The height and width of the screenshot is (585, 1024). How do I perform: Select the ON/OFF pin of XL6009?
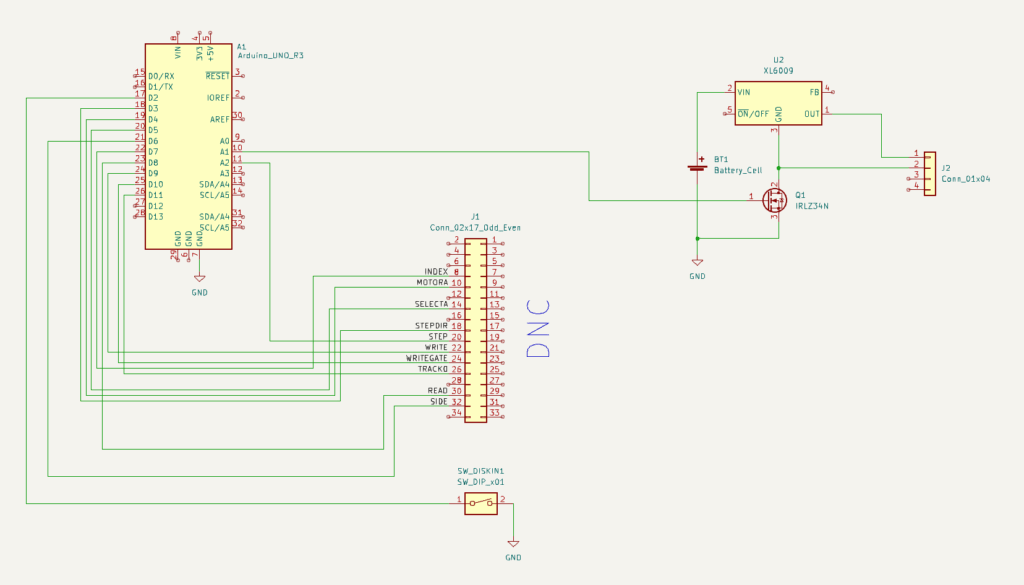(753, 113)
